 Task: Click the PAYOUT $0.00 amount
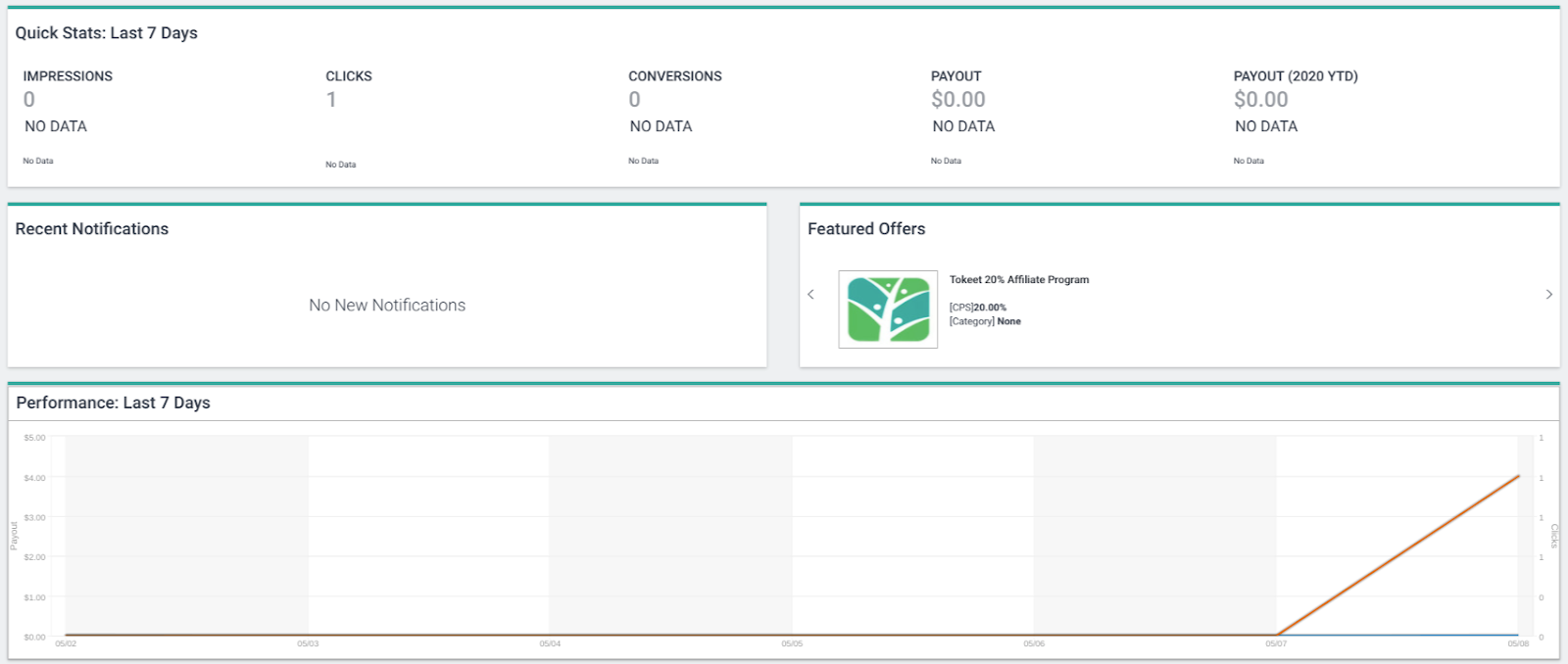tap(958, 99)
